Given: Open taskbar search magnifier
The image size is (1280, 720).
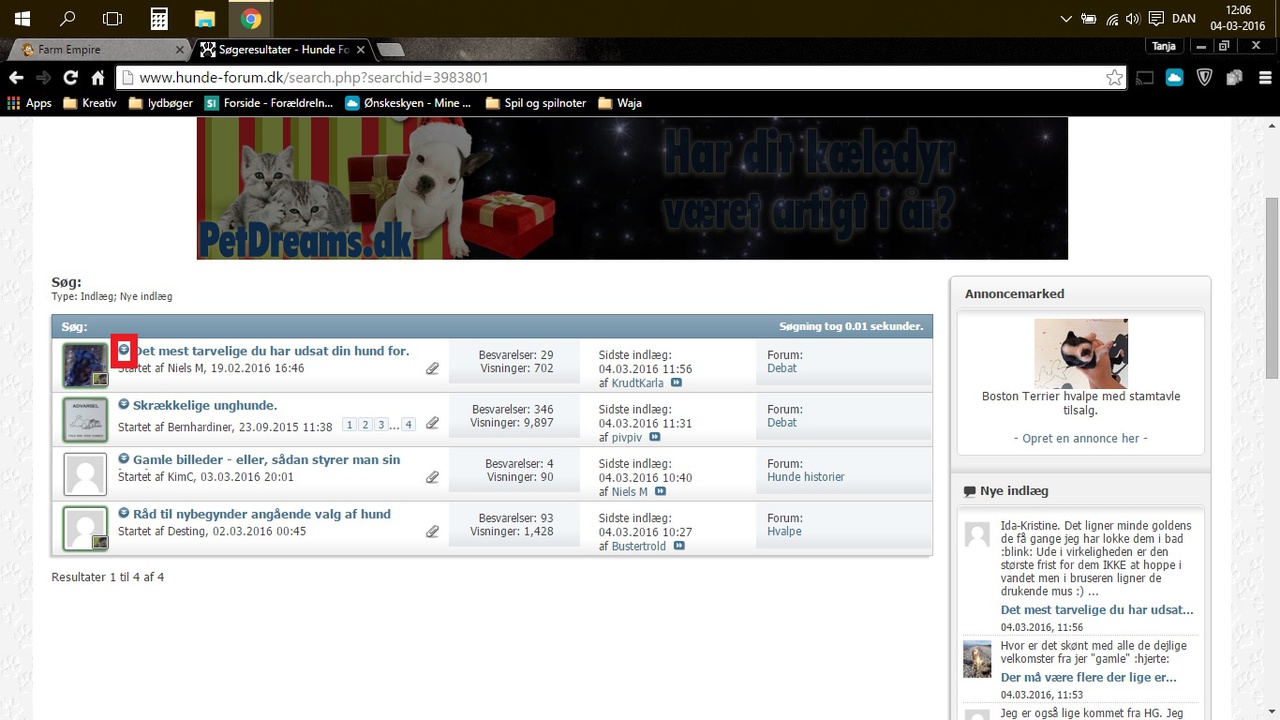Looking at the screenshot, I should (68, 18).
